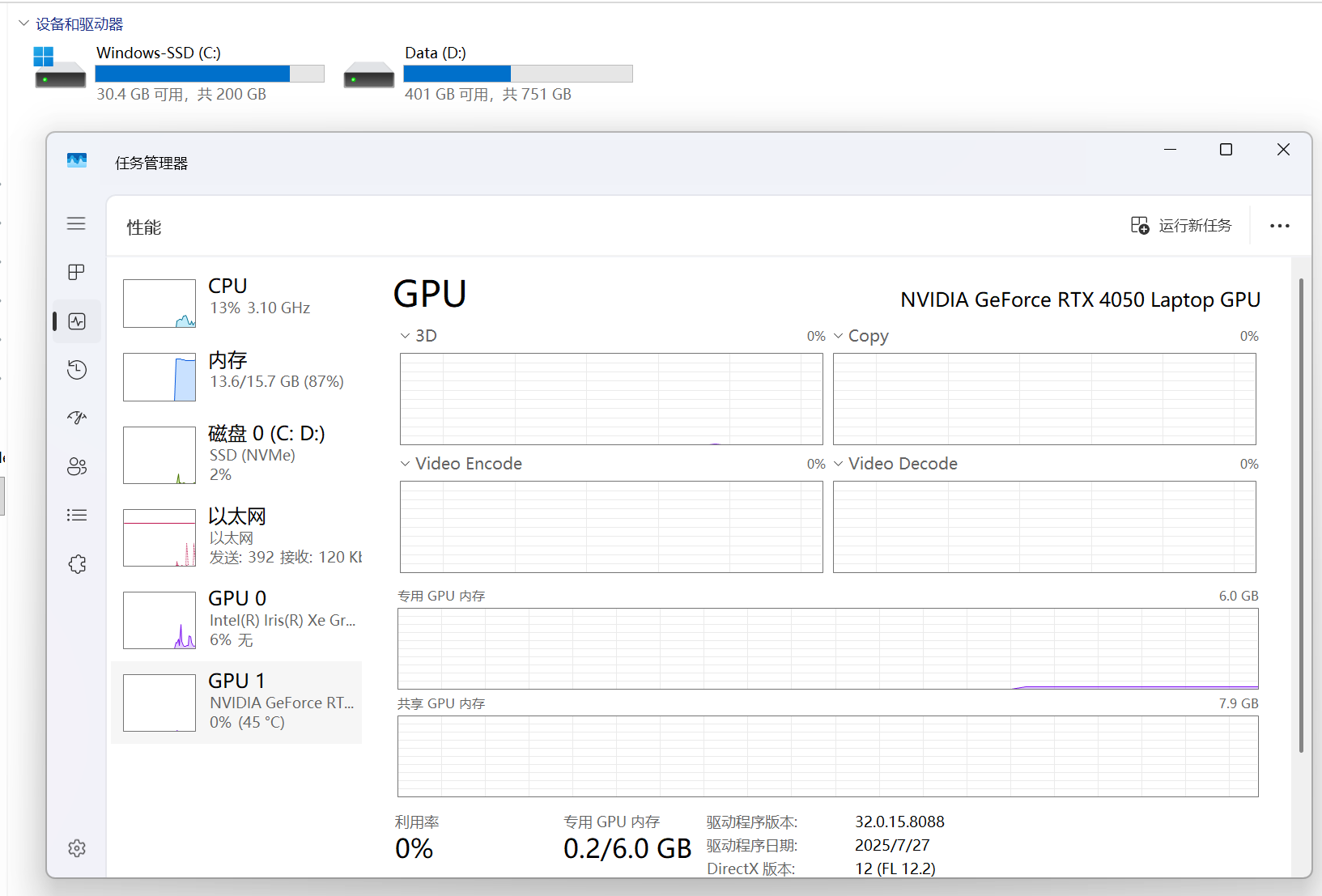Image resolution: width=1322 pixels, height=896 pixels.
Task: Open the 3D engine dropdown chevron
Action: click(405, 336)
